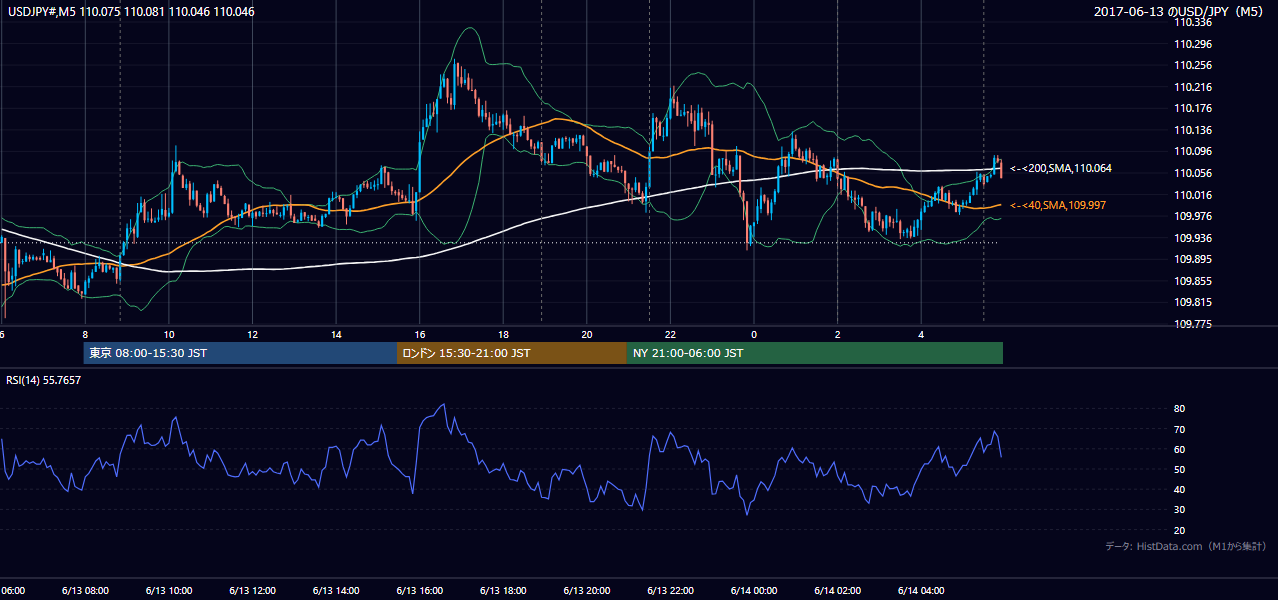Viewport: 1278px width, 600px height.
Task: Click the 109.976 price axis label
Action: (1192, 216)
